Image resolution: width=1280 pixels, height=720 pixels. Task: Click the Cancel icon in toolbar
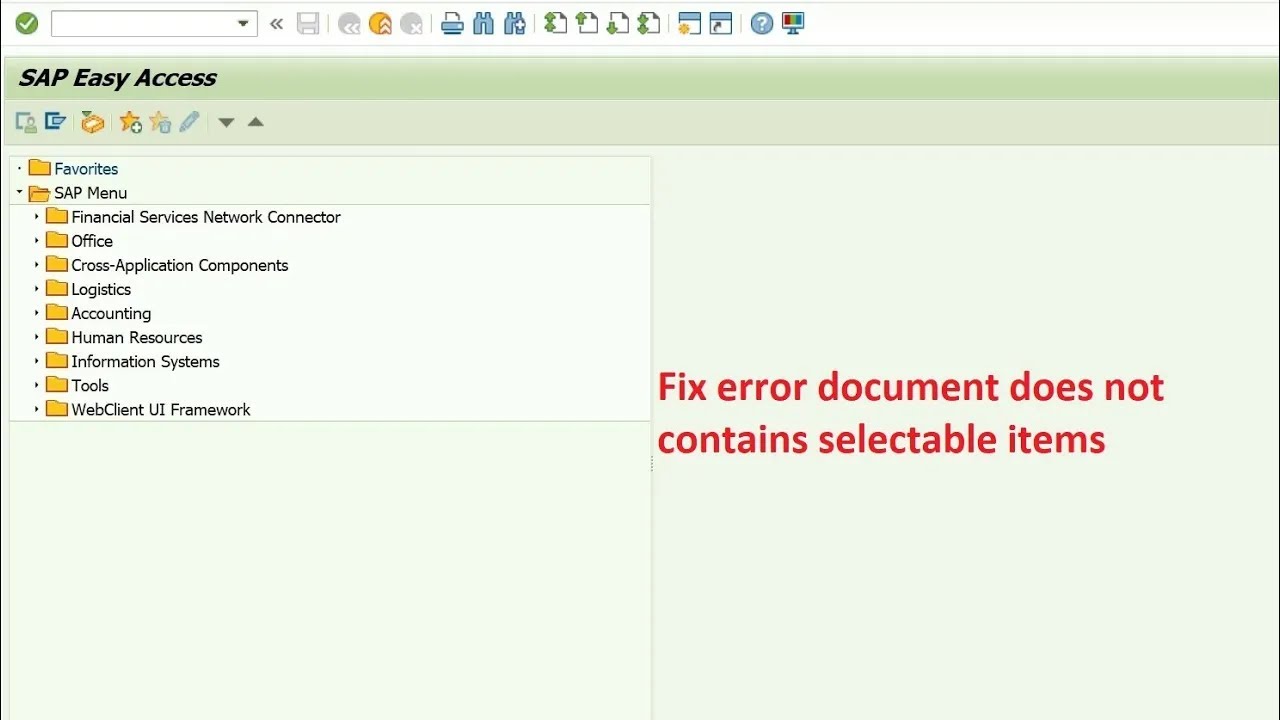pyautogui.click(x=411, y=24)
